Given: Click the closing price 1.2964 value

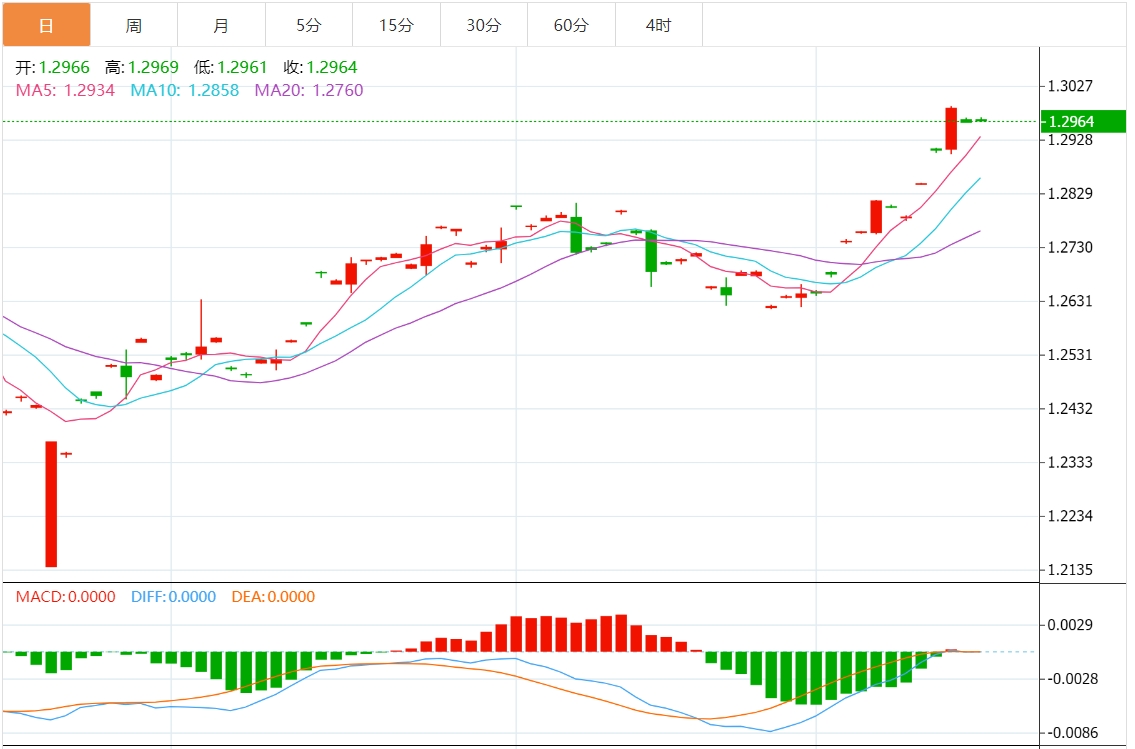Looking at the screenshot, I should coord(332,67).
